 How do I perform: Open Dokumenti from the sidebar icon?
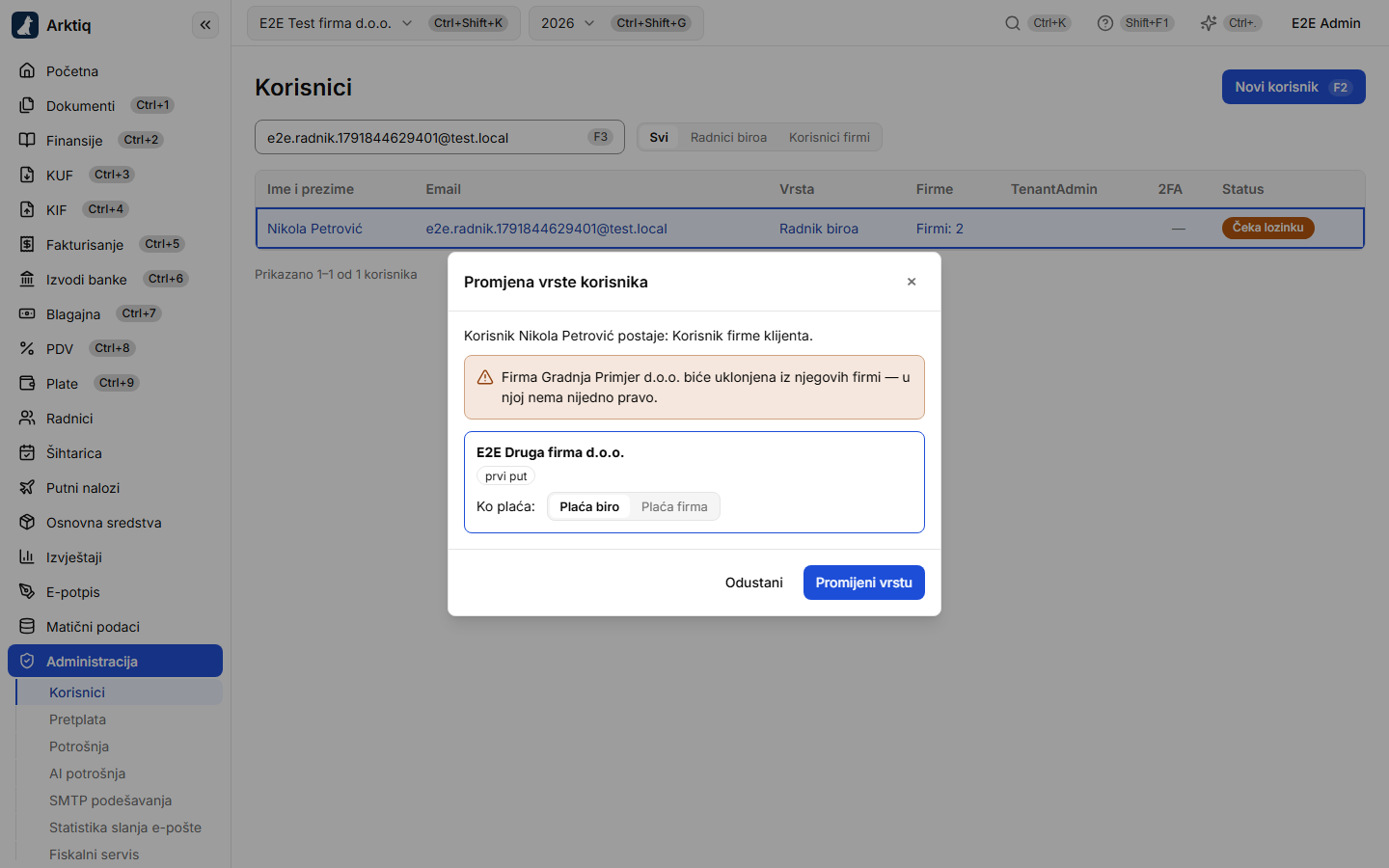tap(27, 105)
